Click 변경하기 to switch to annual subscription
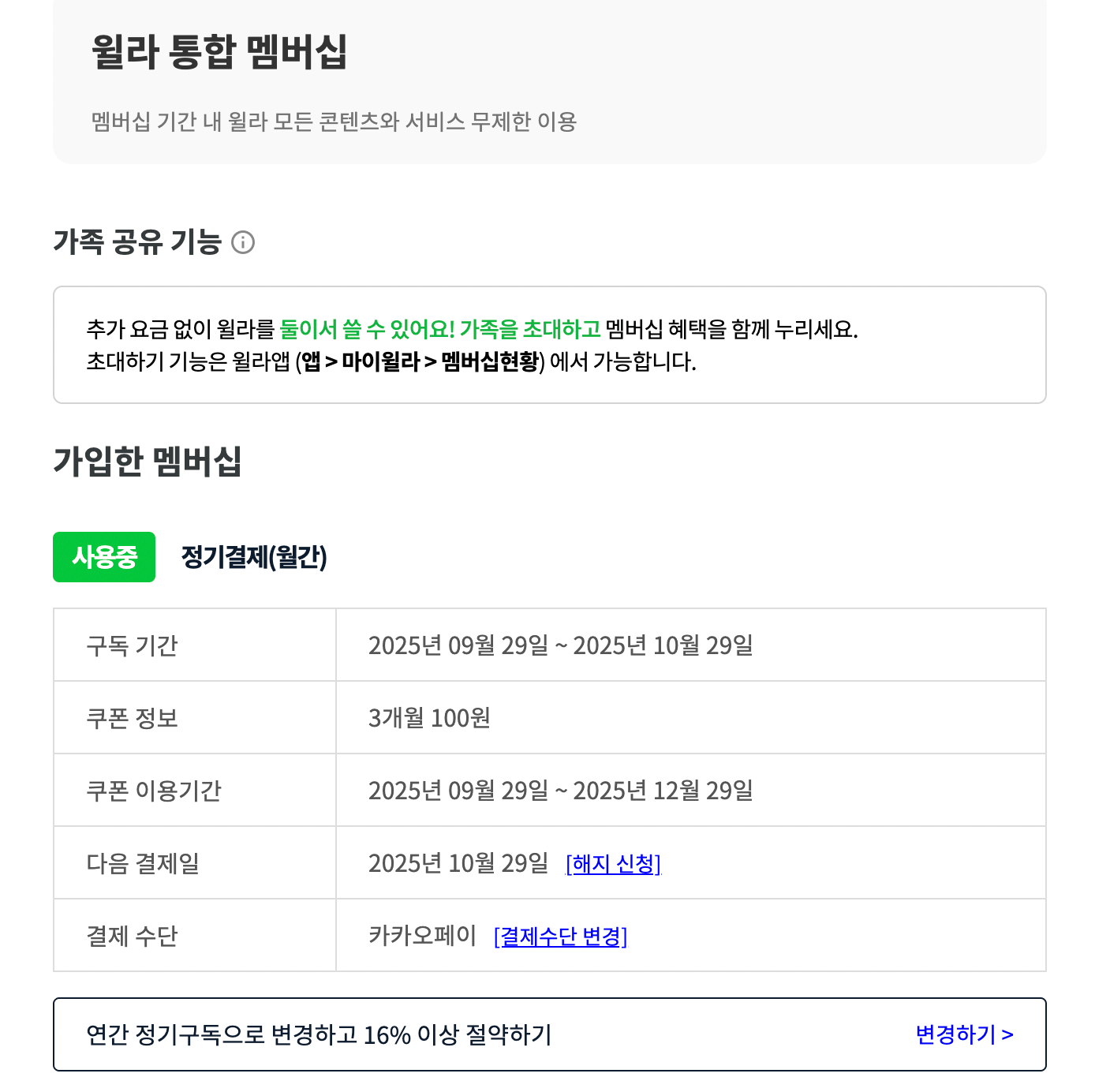 (x=964, y=1034)
